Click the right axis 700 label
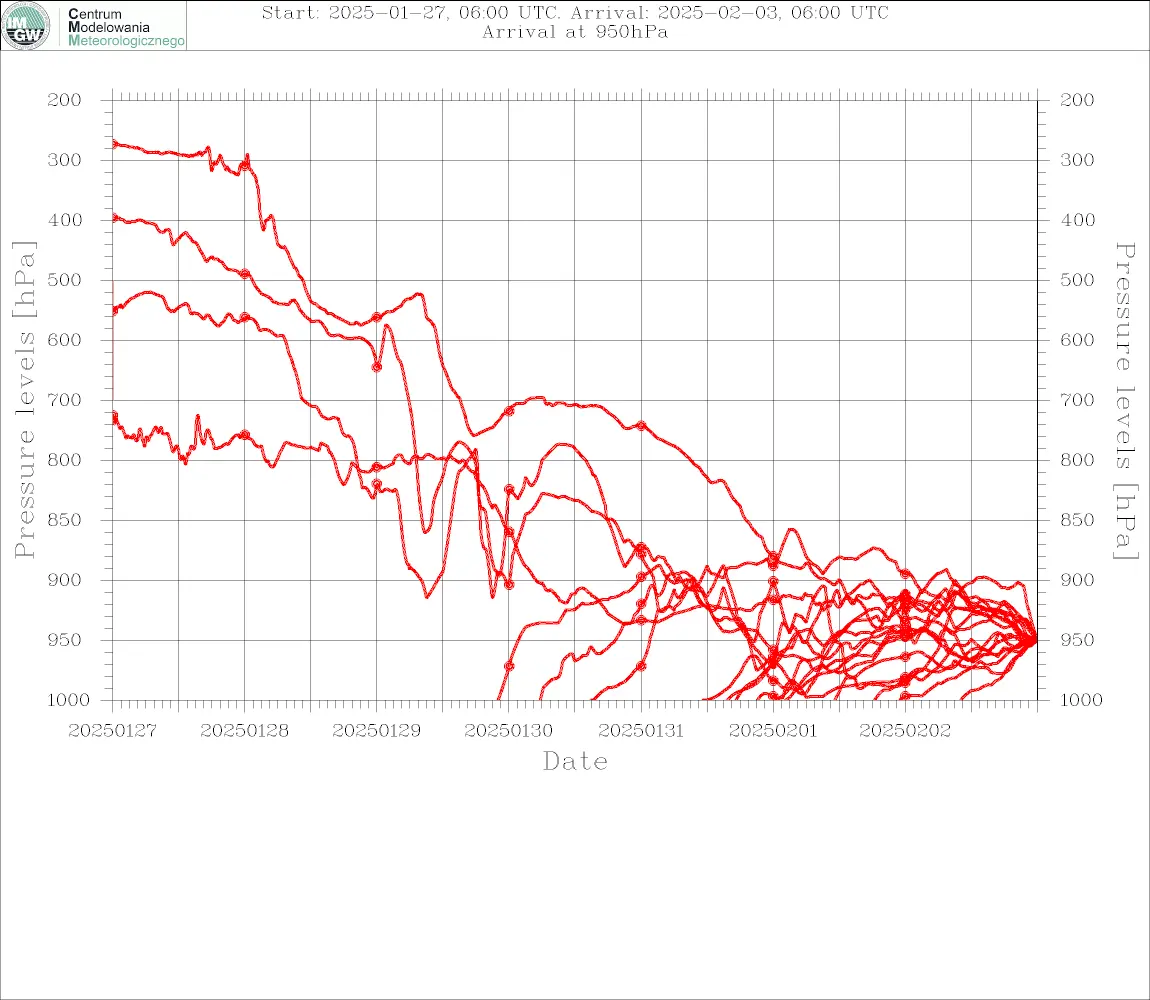The height and width of the screenshot is (1000, 1150). coord(1077,401)
